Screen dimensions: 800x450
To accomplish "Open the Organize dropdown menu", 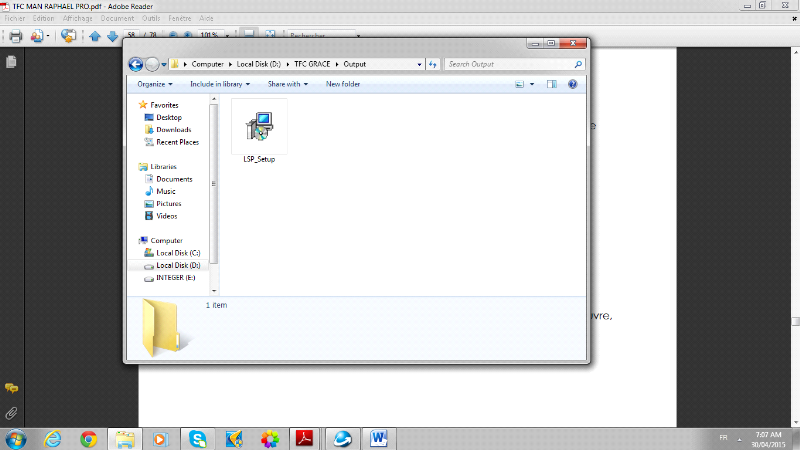I will coord(155,84).
